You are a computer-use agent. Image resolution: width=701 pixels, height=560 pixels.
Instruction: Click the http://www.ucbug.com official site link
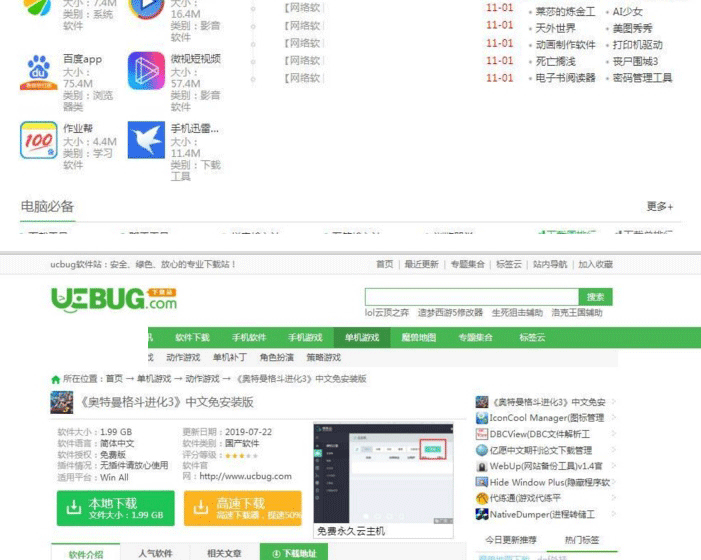pos(245,476)
